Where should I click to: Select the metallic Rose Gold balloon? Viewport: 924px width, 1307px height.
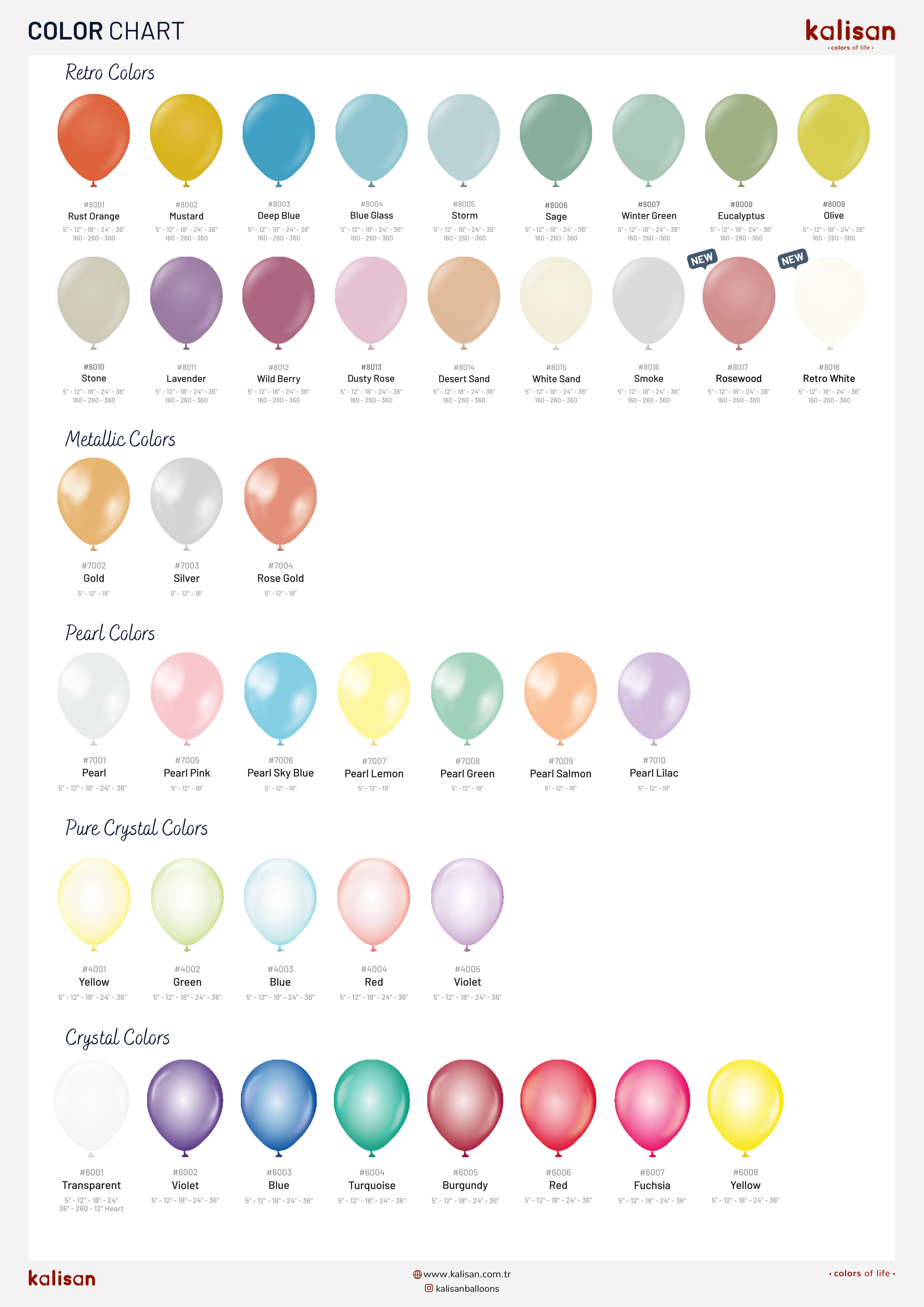(x=280, y=504)
